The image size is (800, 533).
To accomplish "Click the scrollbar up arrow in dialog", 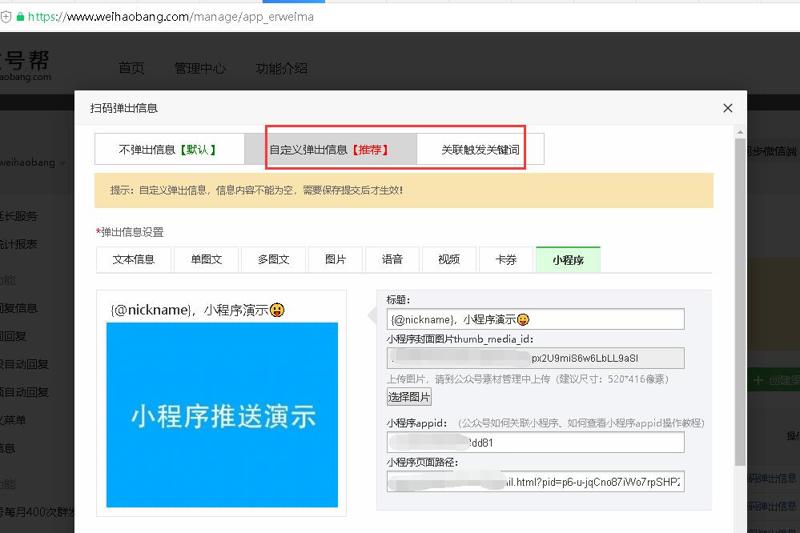I will (740, 133).
